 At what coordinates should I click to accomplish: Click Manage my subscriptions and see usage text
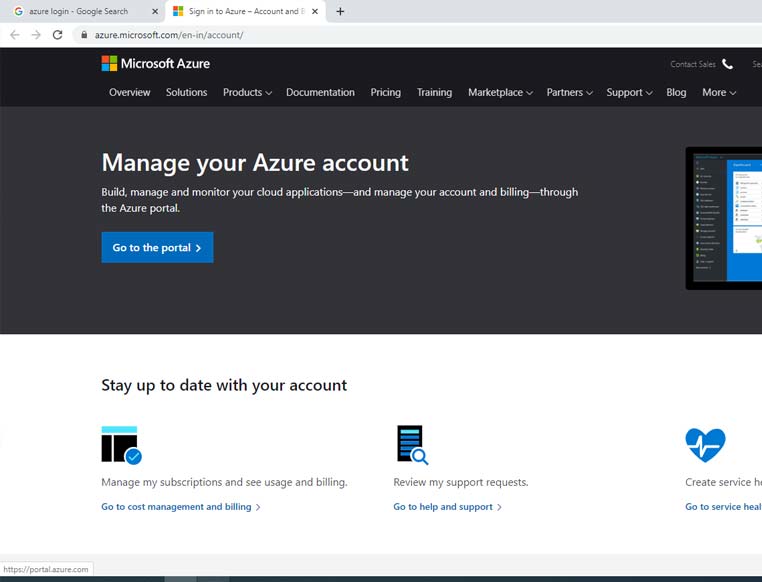point(225,482)
